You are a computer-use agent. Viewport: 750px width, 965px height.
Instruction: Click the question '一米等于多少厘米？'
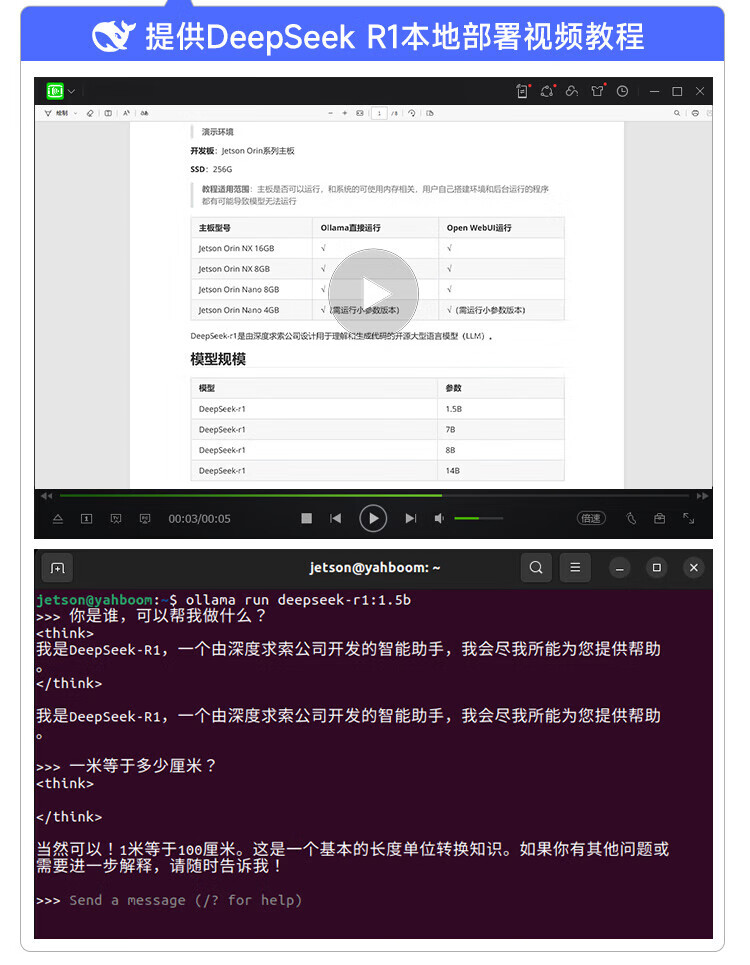point(143,766)
